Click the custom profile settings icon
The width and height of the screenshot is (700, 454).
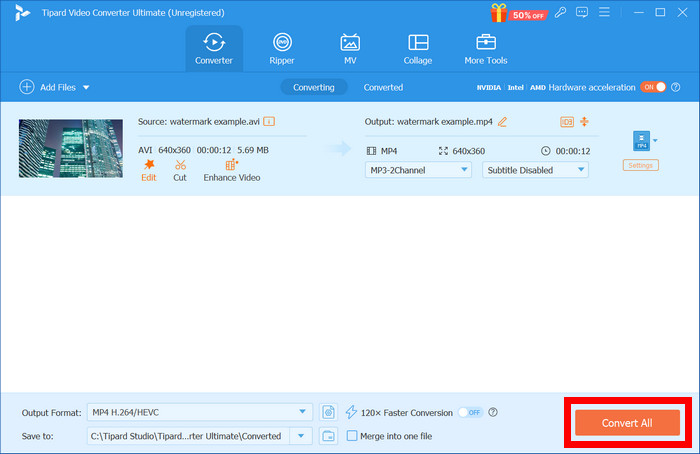click(x=329, y=412)
